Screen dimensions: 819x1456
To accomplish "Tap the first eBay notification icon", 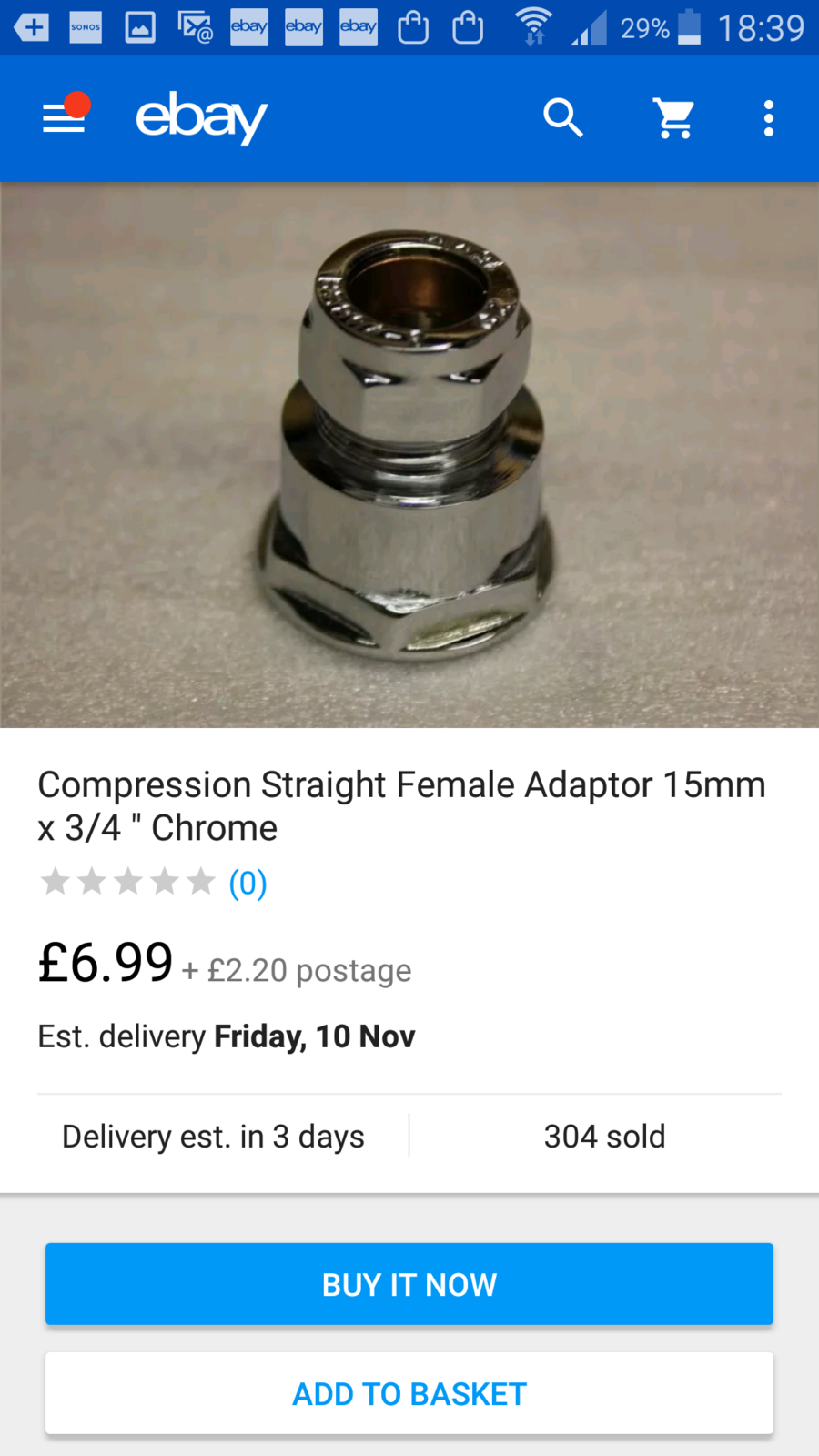I will pos(248,27).
